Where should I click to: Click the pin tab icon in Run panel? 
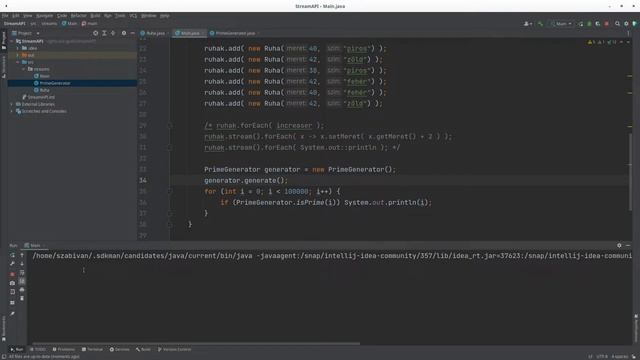tap(12, 313)
